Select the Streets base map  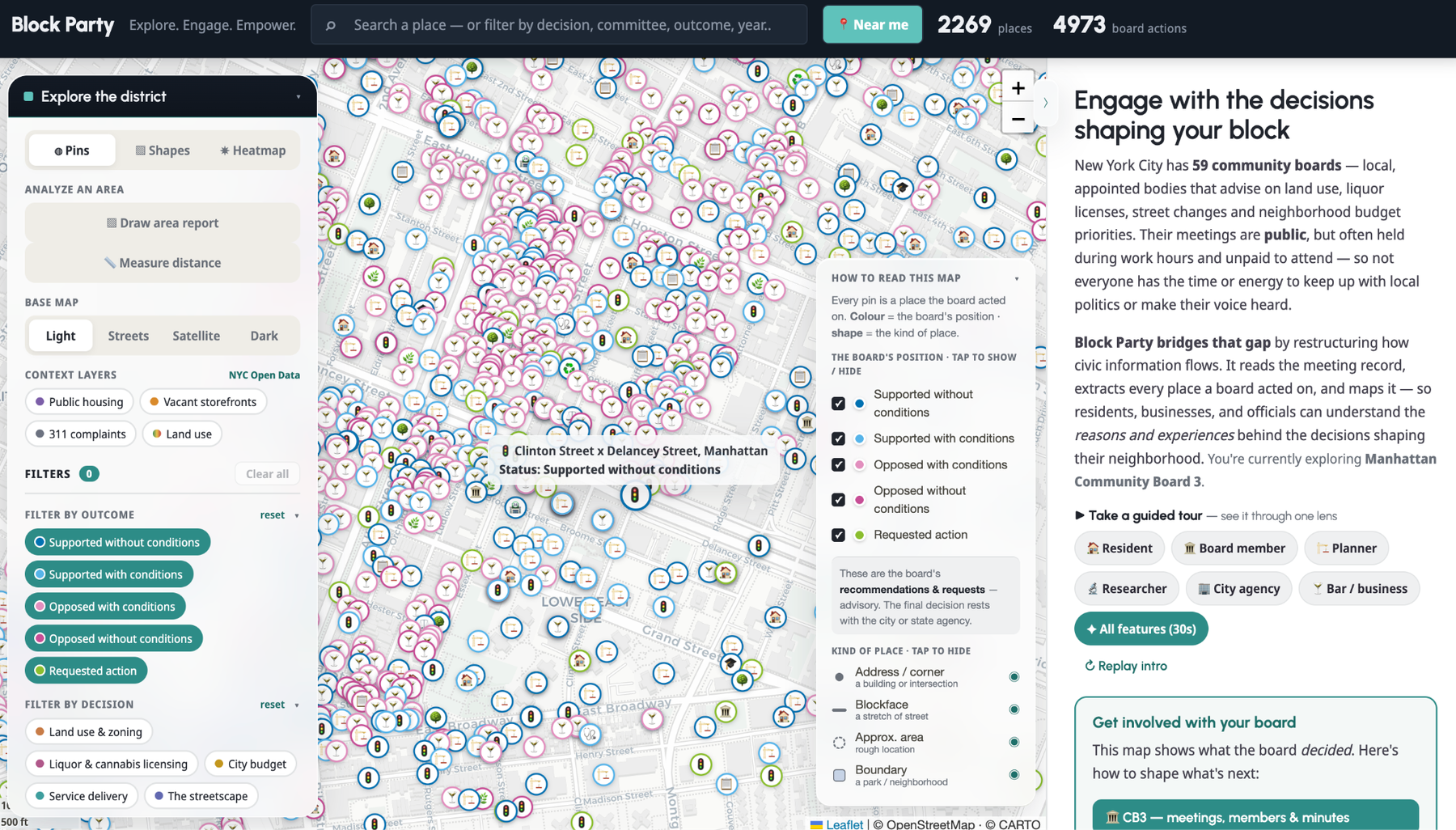pyautogui.click(x=129, y=336)
